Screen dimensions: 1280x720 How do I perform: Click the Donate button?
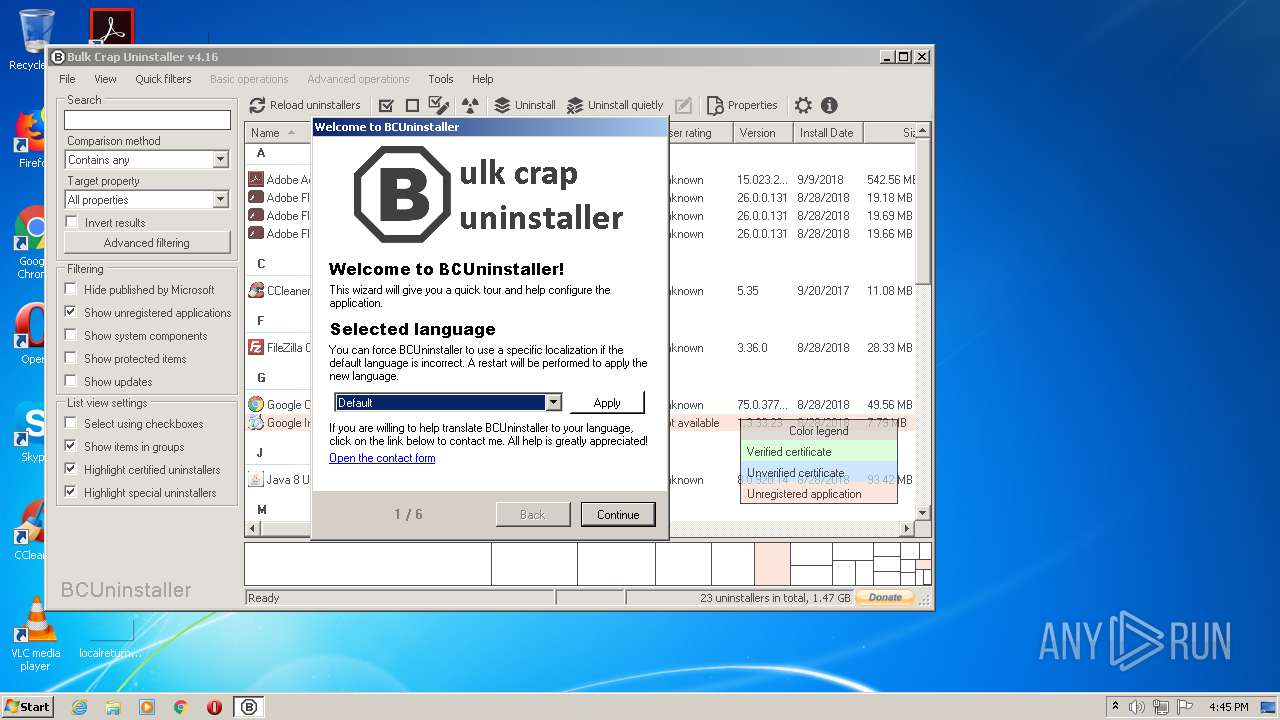[x=885, y=597]
